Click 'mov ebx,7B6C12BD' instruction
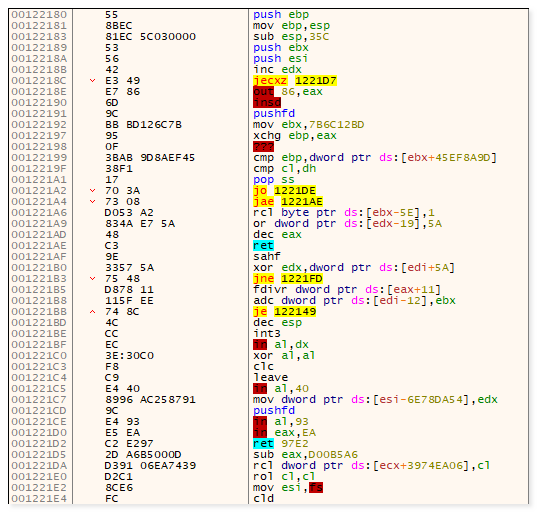Image resolution: width=537 pixels, height=512 pixels. pyautogui.click(x=309, y=125)
